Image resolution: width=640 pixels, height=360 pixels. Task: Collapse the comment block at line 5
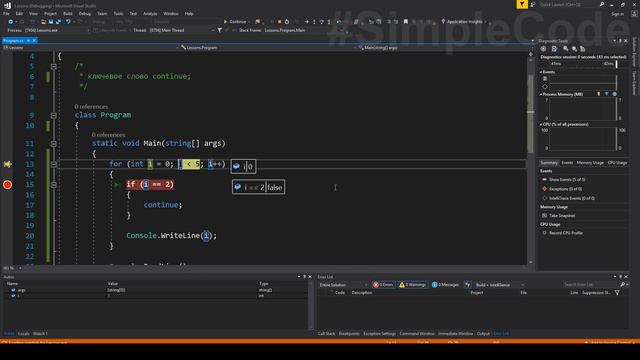click(x=53, y=66)
